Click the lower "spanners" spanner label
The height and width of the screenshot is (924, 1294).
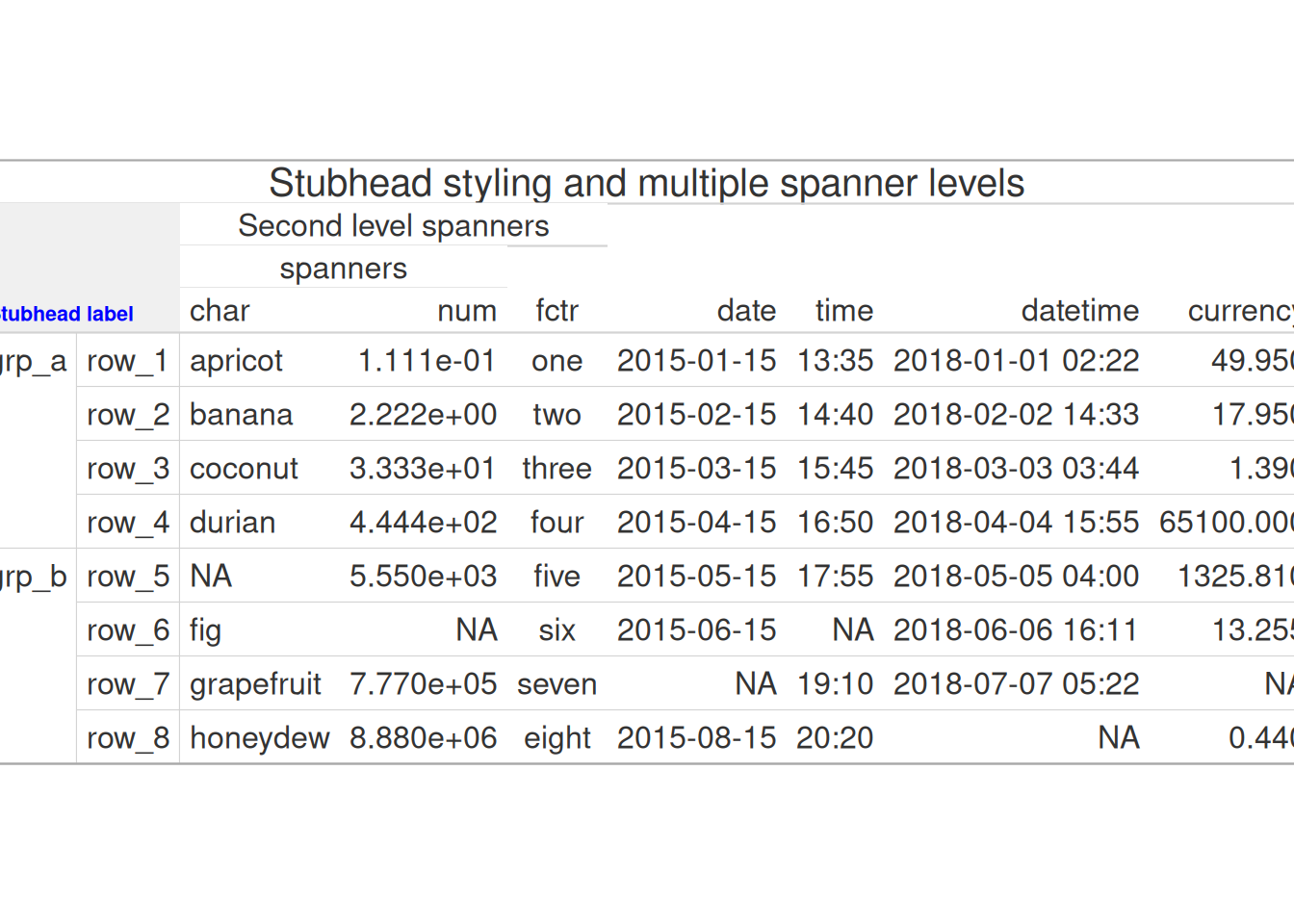[343, 269]
